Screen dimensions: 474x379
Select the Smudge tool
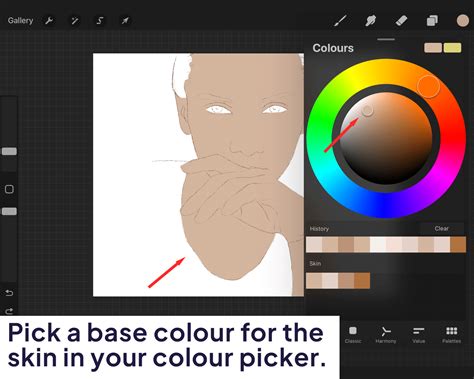pyautogui.click(x=370, y=21)
